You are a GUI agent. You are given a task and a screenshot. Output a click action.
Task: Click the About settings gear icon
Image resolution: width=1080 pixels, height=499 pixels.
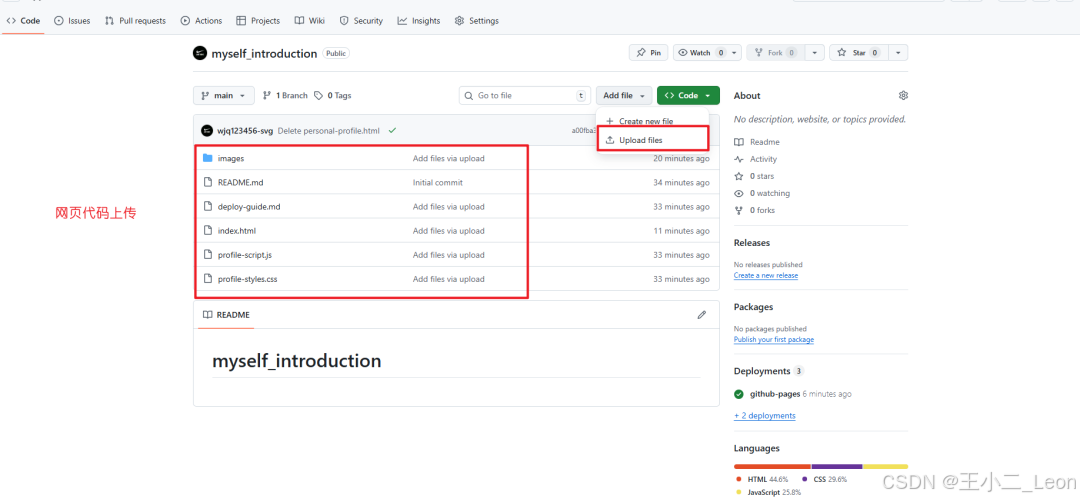point(903,95)
